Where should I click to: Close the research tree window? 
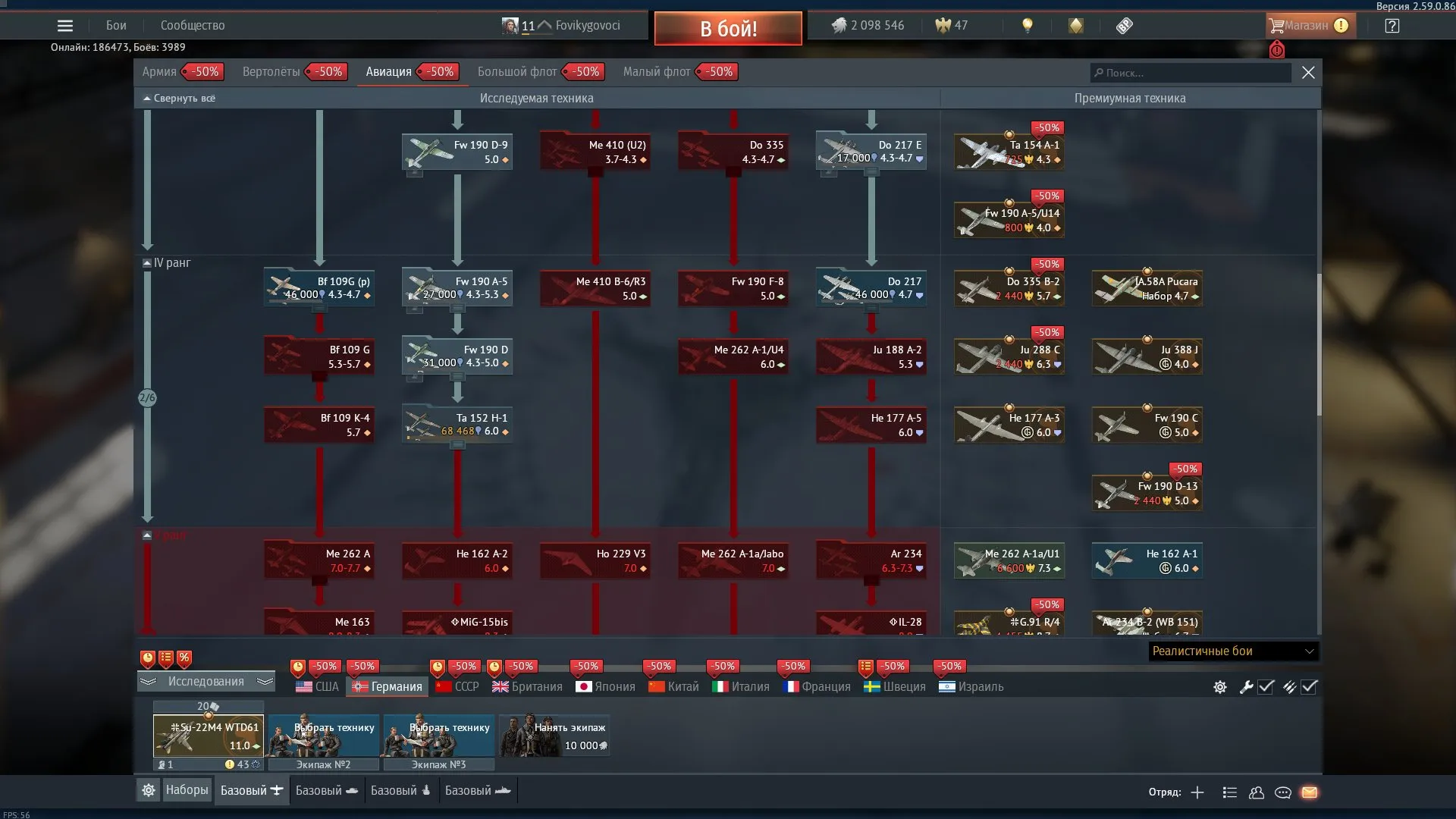click(x=1308, y=73)
